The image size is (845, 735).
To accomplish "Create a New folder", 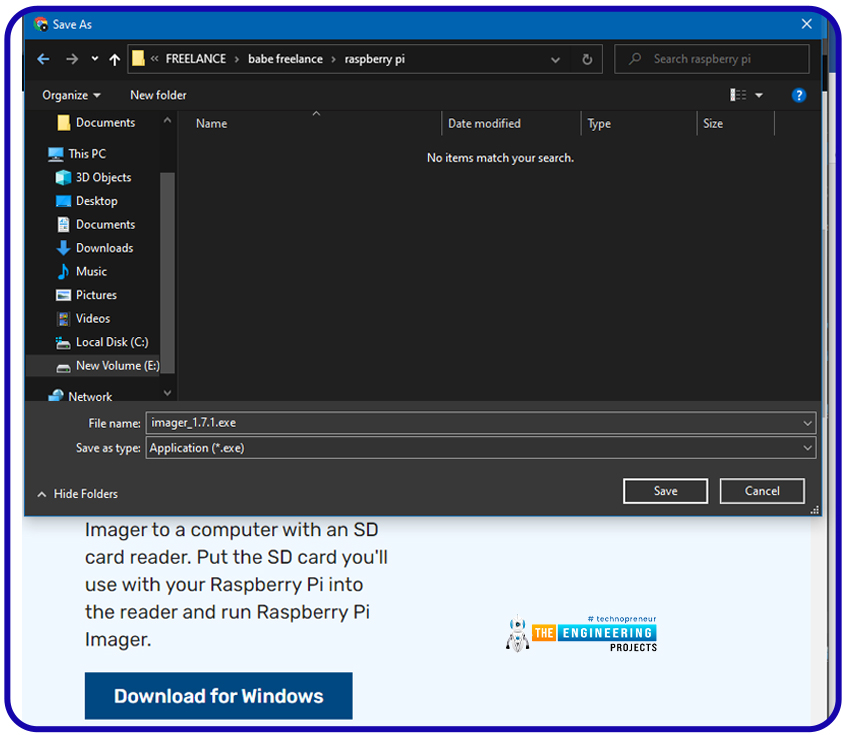I will coord(158,95).
